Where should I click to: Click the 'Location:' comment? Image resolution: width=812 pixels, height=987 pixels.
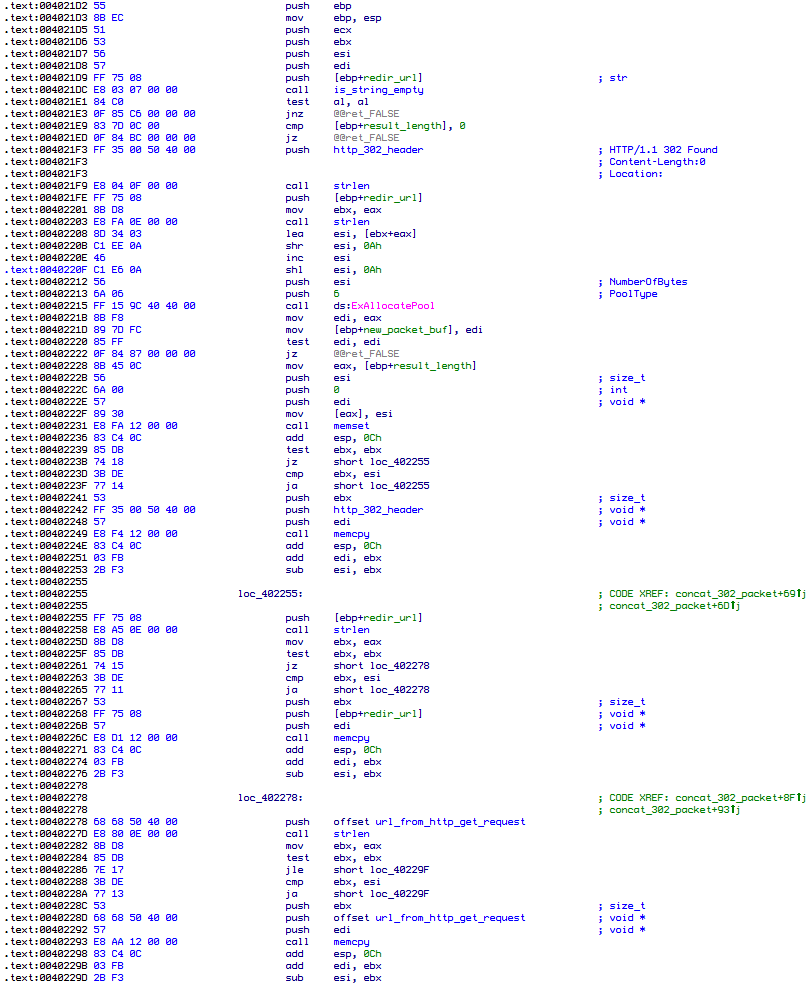(x=636, y=174)
